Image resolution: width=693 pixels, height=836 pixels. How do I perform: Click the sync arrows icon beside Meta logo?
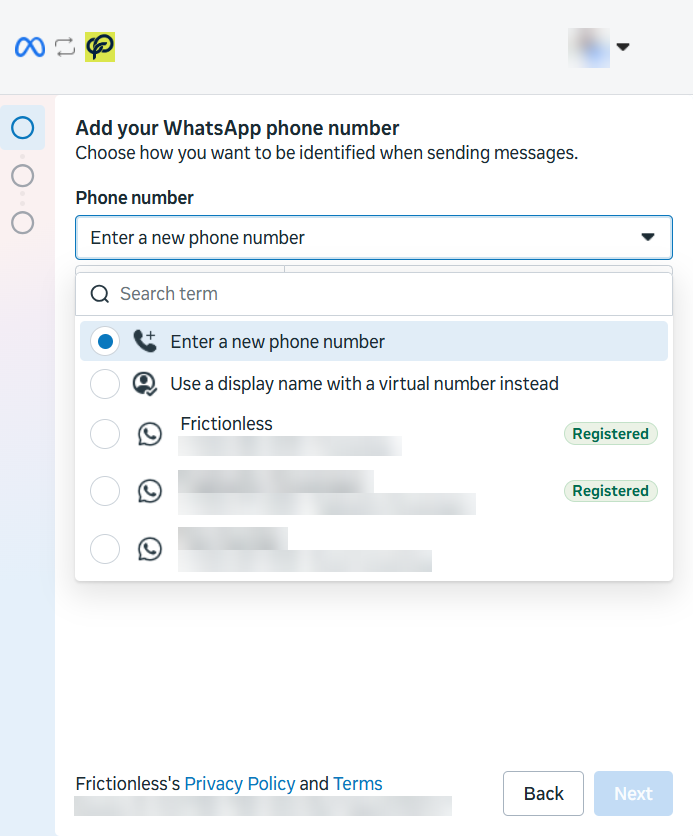65,47
